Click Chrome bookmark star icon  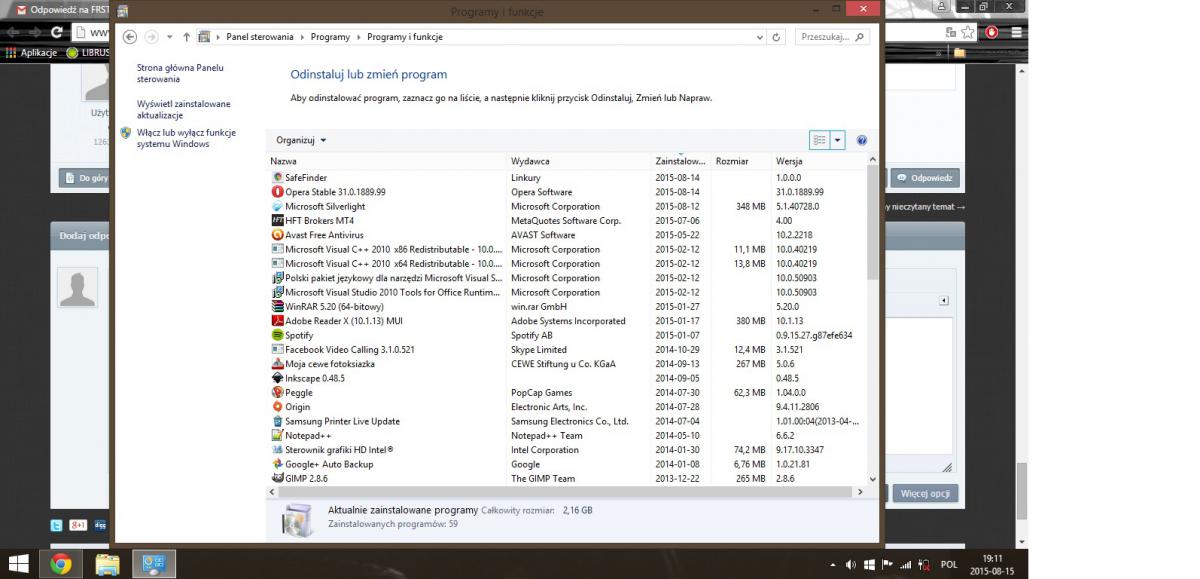[969, 32]
